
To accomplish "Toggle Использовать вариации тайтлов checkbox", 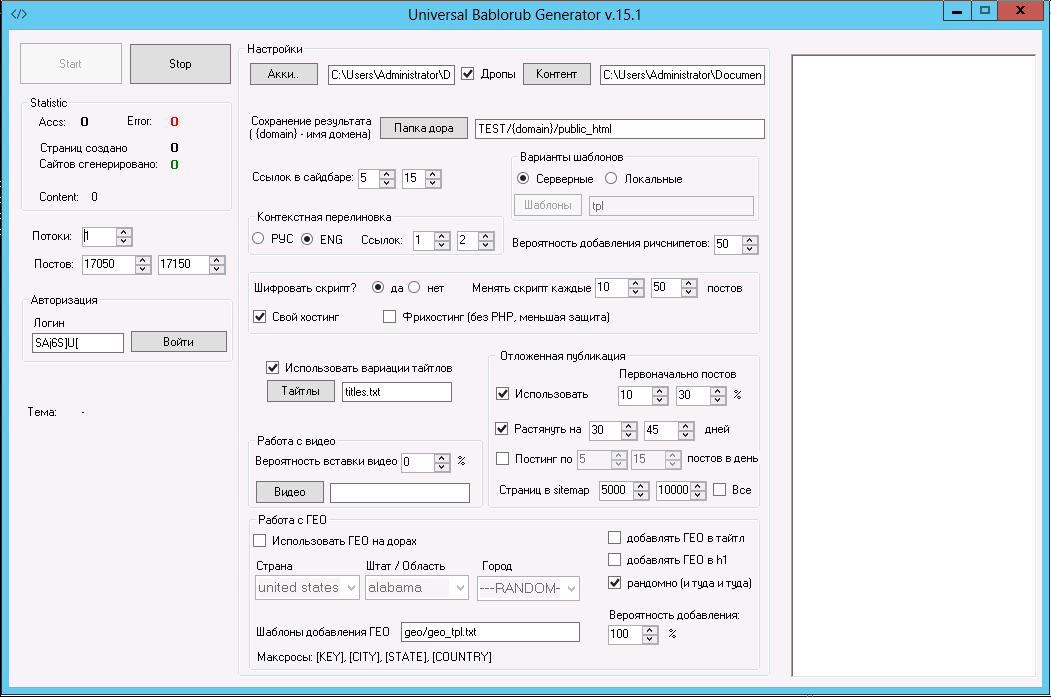I will 272,367.
